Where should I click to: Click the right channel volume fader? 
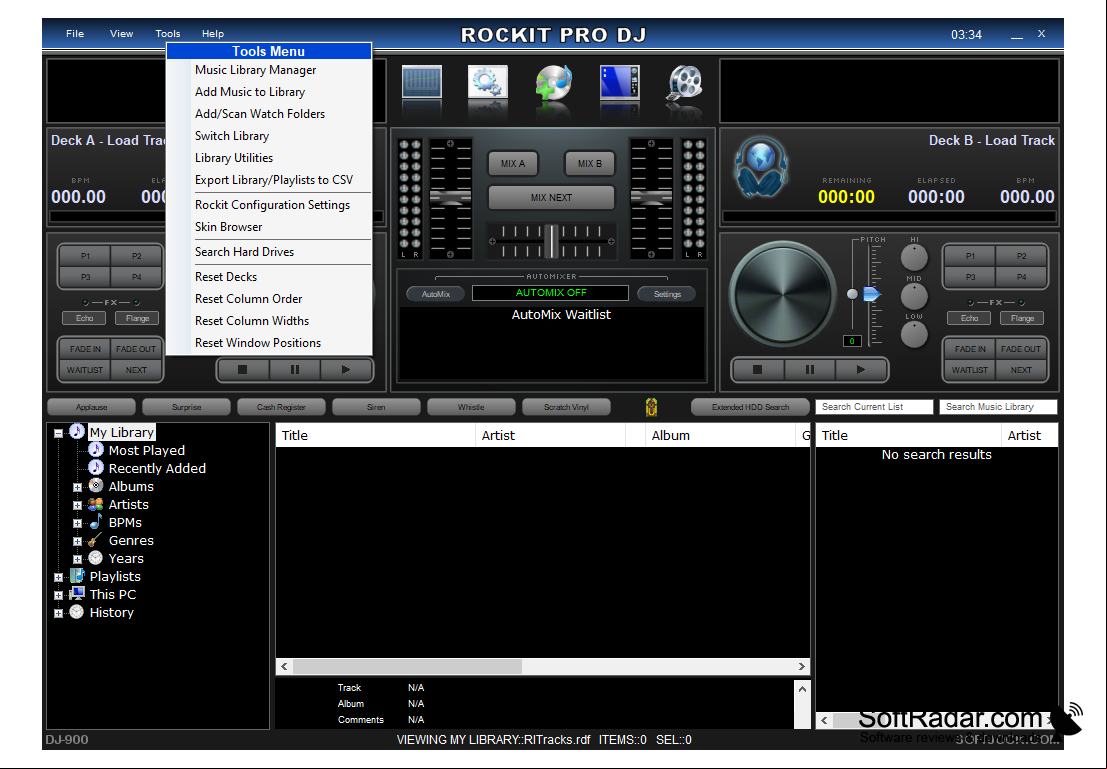pyautogui.click(x=651, y=197)
